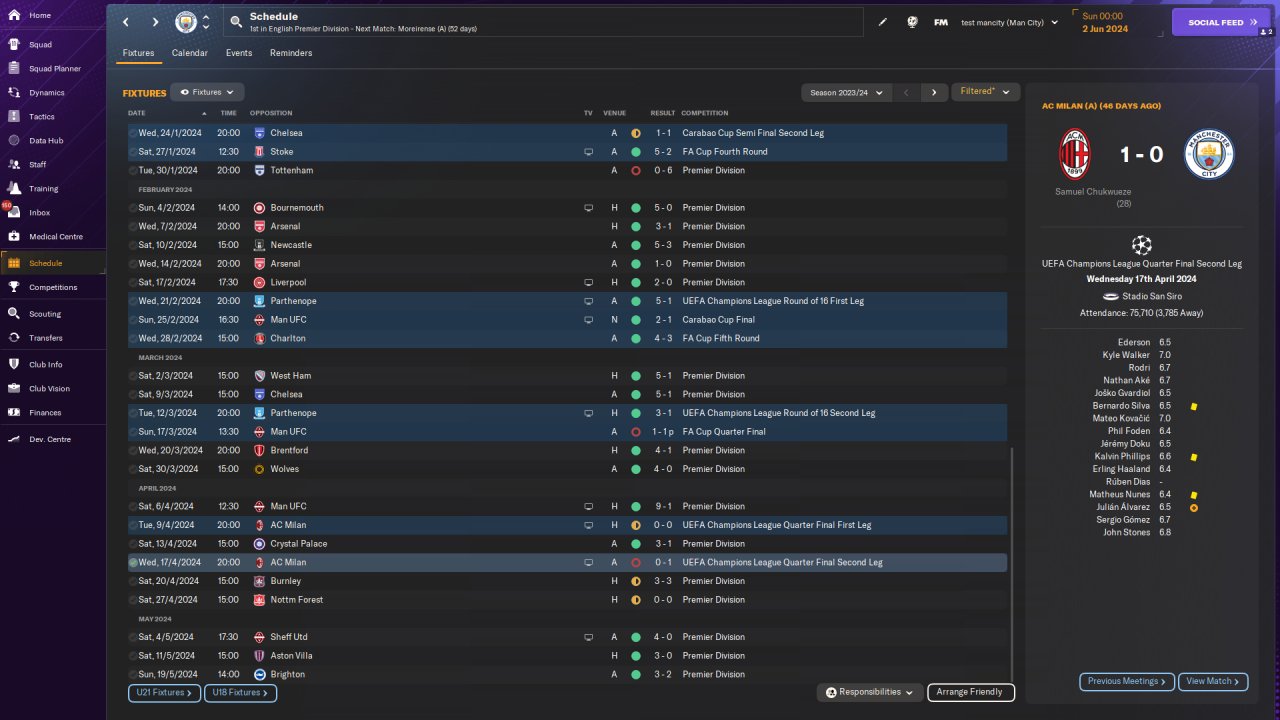
Task: Expand the Responsibilities dropdown
Action: pyautogui.click(x=869, y=692)
